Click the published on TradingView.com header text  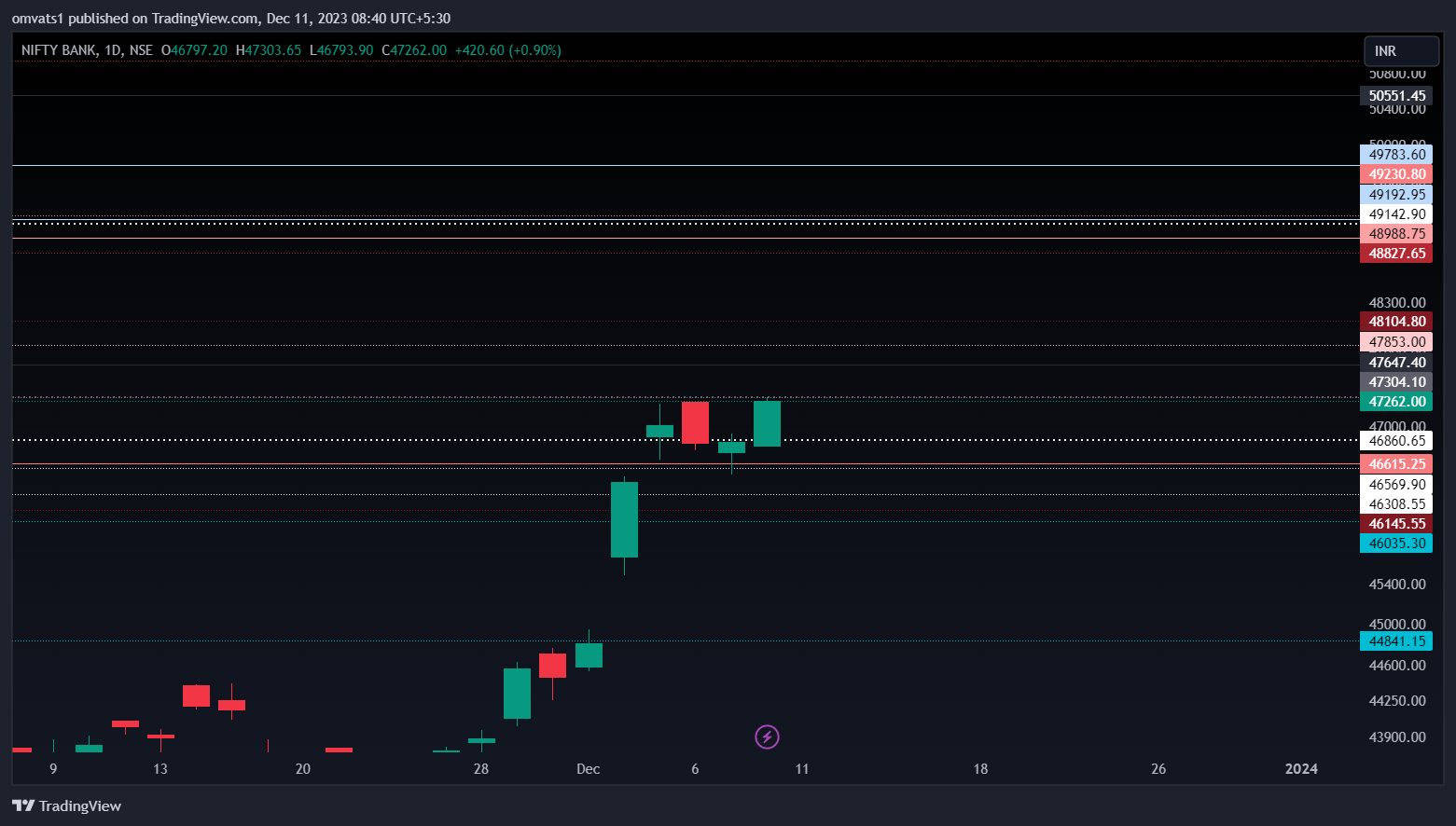[231, 19]
